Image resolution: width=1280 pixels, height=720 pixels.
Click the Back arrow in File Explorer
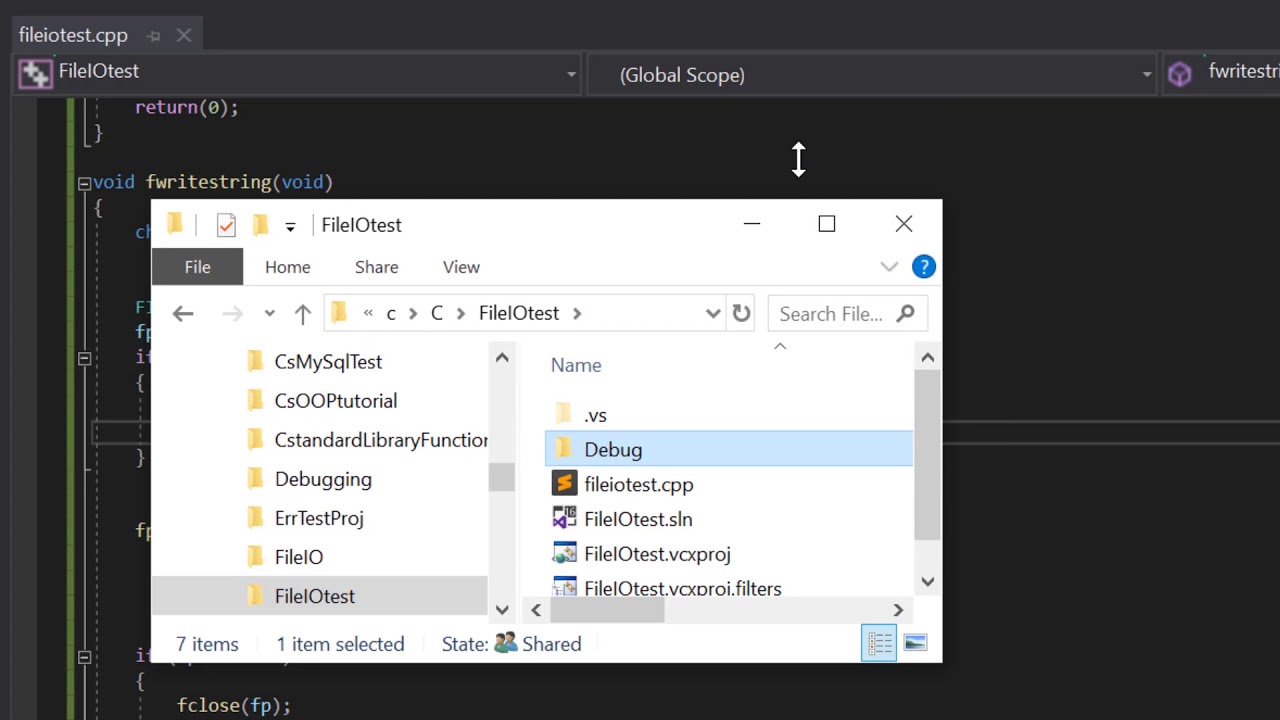pos(182,314)
